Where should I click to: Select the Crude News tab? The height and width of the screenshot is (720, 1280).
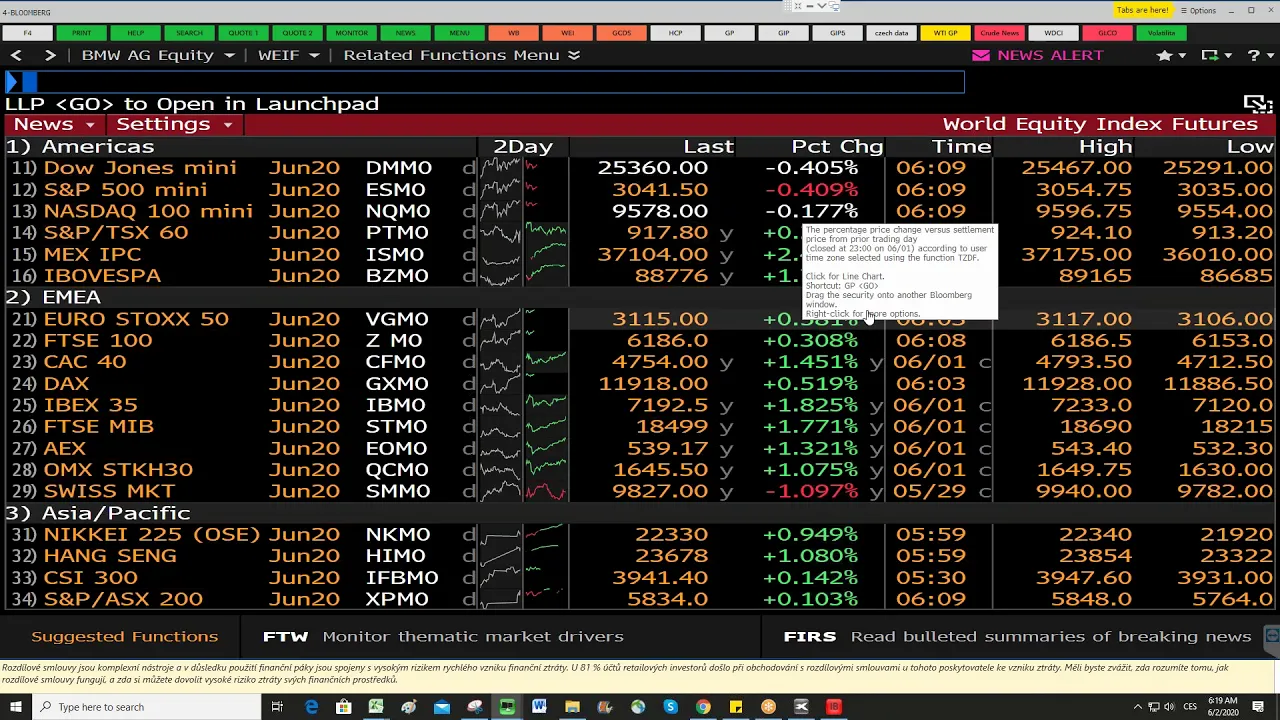(999, 33)
